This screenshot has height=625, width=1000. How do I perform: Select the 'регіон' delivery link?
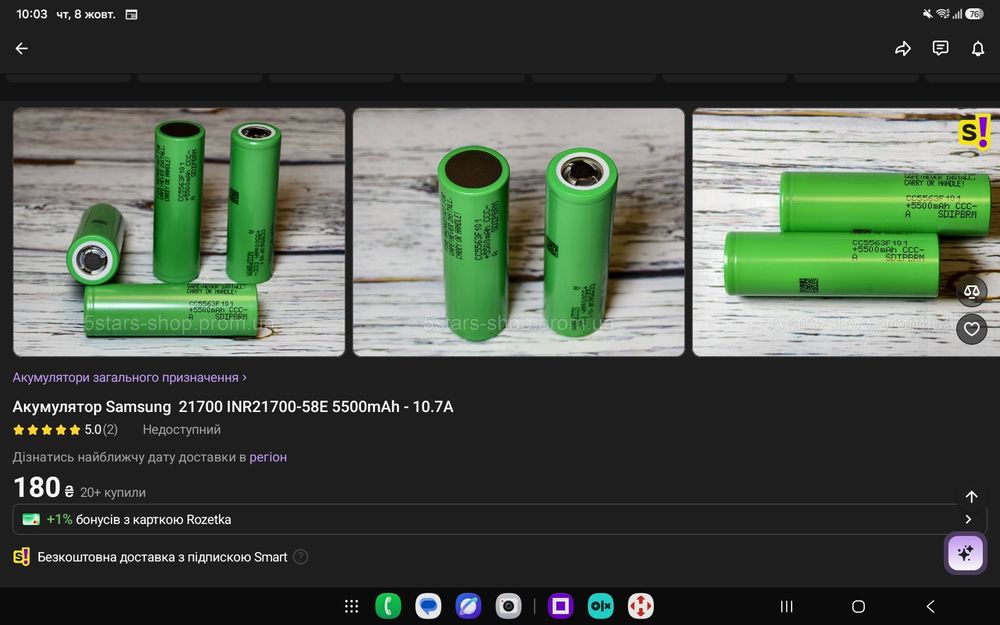(268, 457)
